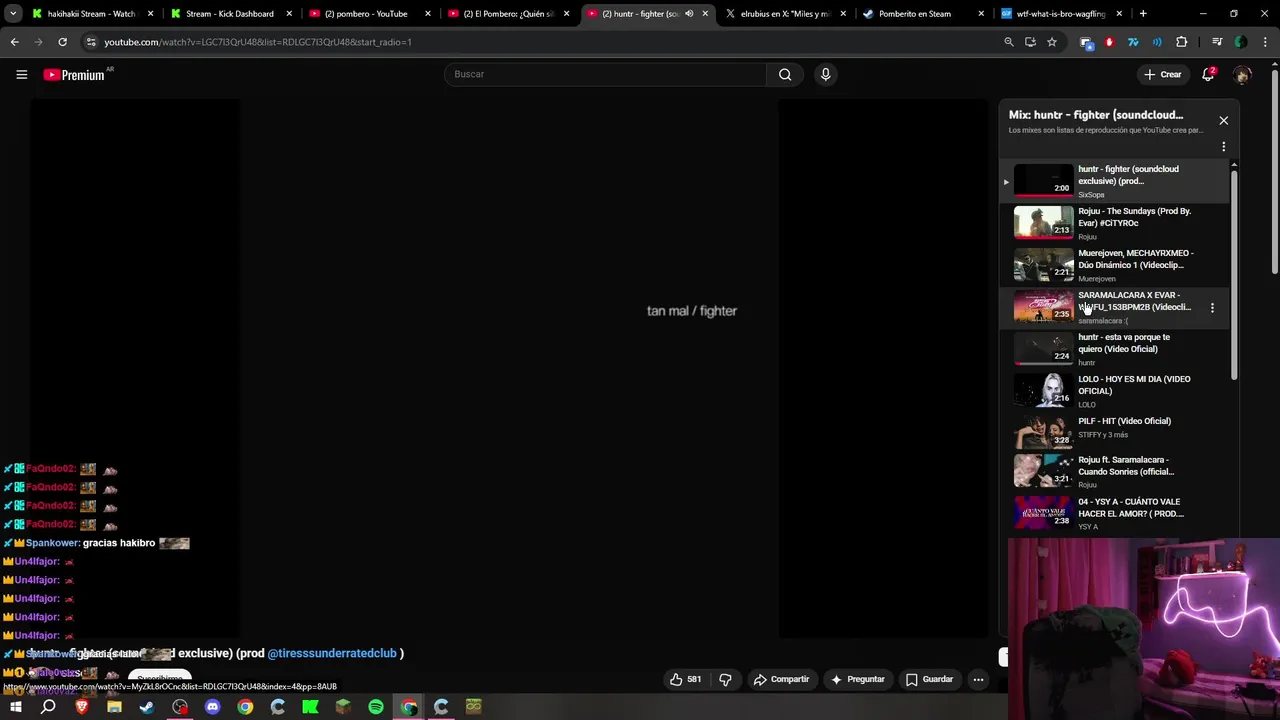The image size is (1280, 720).
Task: Click the Crear button
Action: point(1163,74)
